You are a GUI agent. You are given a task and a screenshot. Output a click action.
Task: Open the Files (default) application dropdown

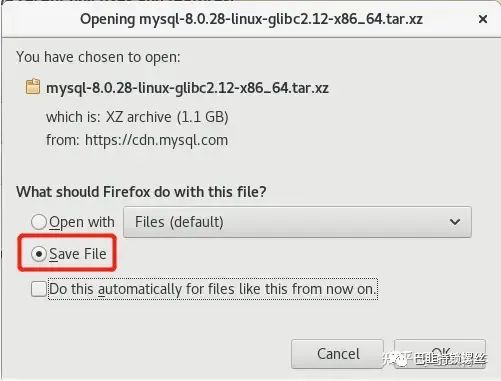(297, 222)
